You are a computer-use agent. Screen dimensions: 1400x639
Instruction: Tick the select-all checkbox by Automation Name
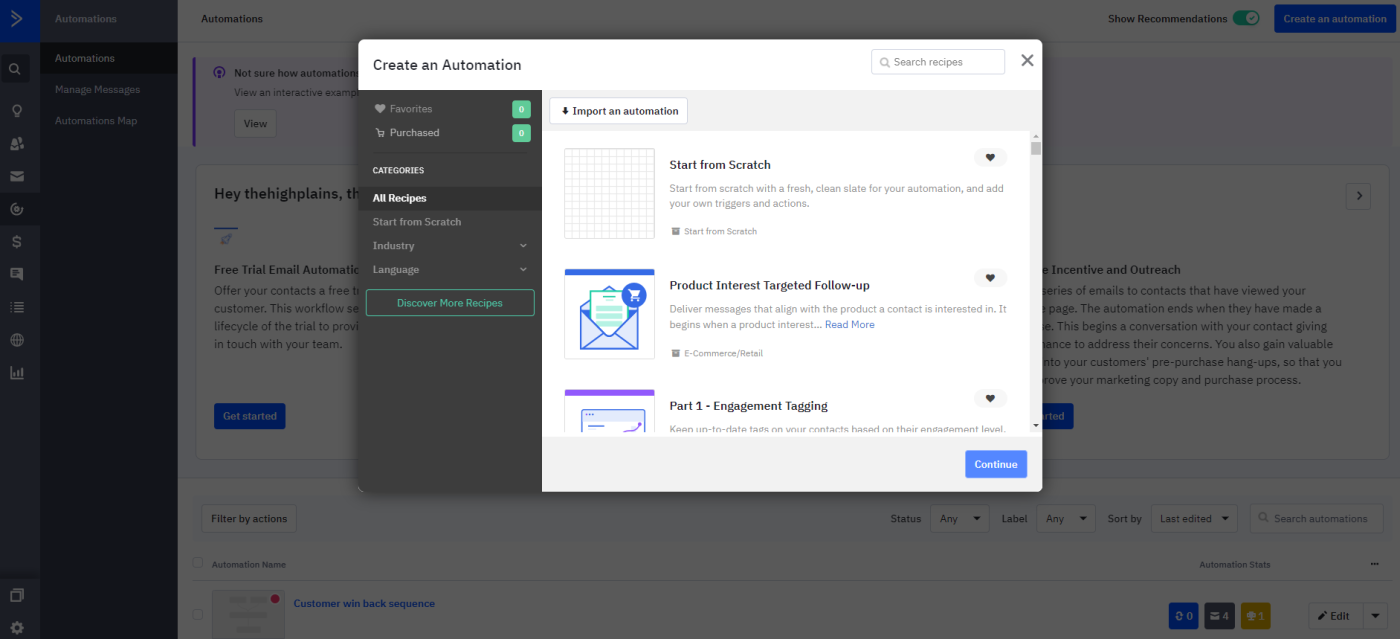coord(198,564)
